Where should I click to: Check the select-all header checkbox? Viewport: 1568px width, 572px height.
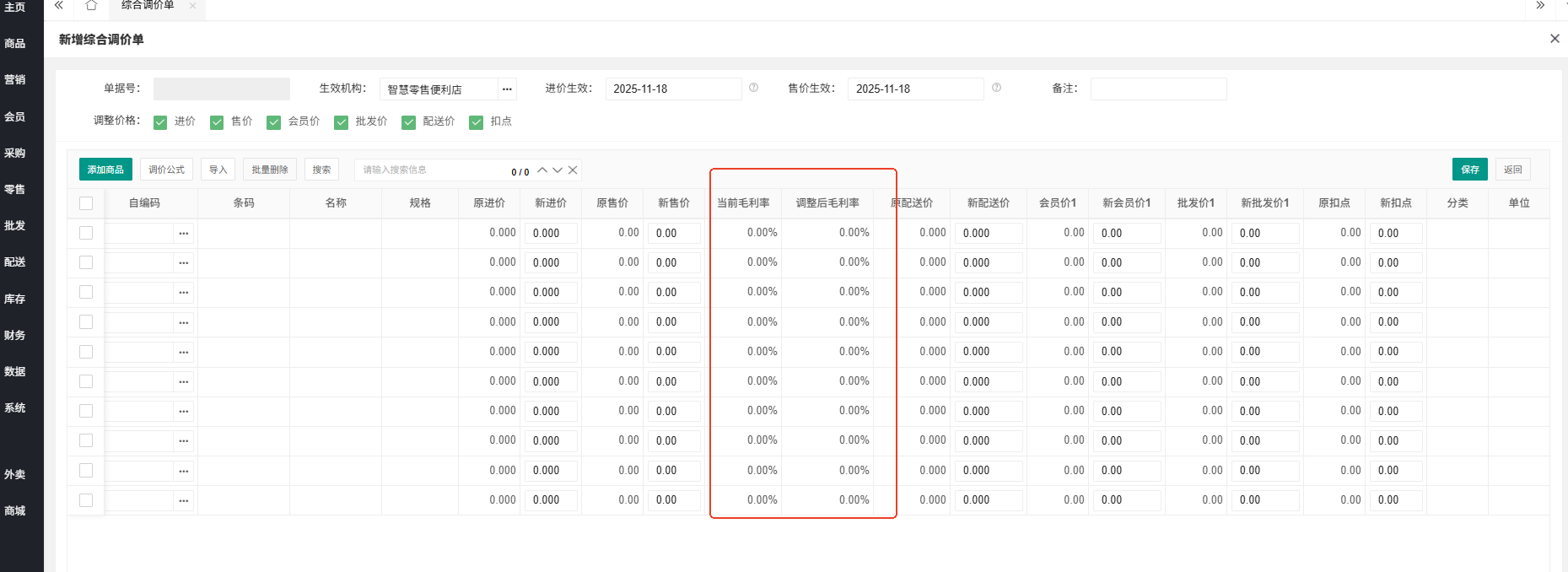click(x=86, y=203)
